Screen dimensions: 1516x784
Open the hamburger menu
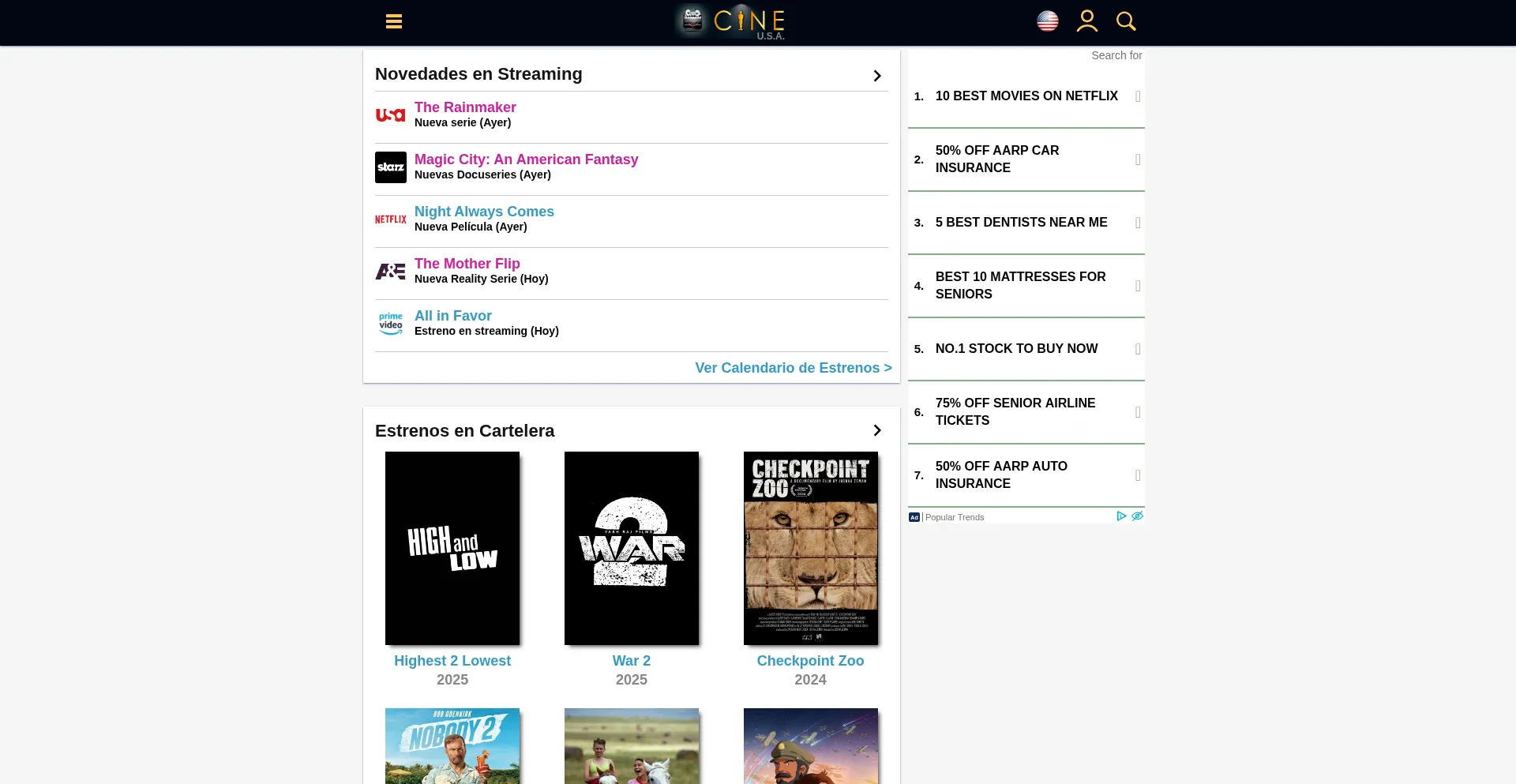click(x=394, y=21)
